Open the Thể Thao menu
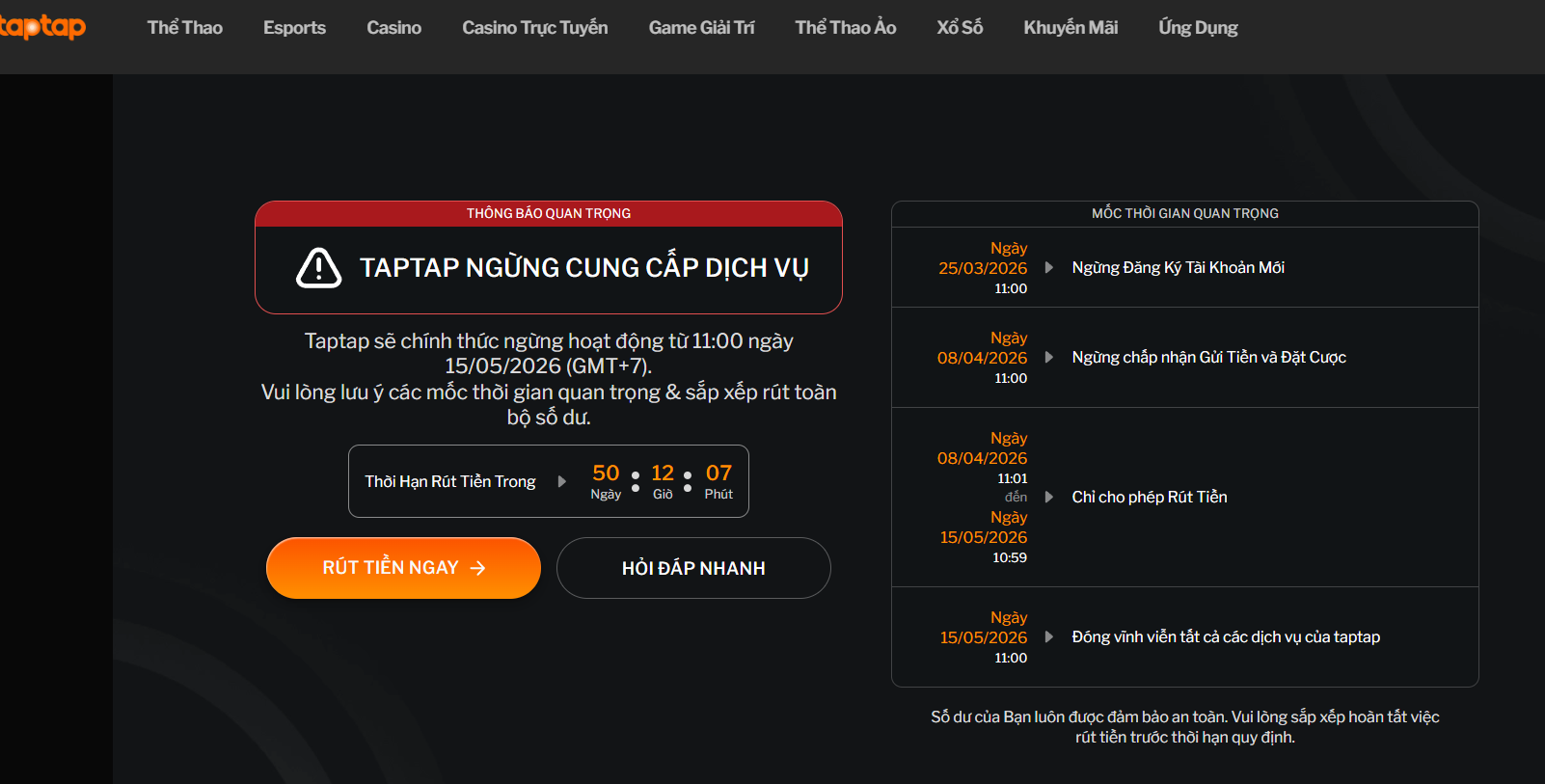The height and width of the screenshot is (784, 1545). point(185,28)
